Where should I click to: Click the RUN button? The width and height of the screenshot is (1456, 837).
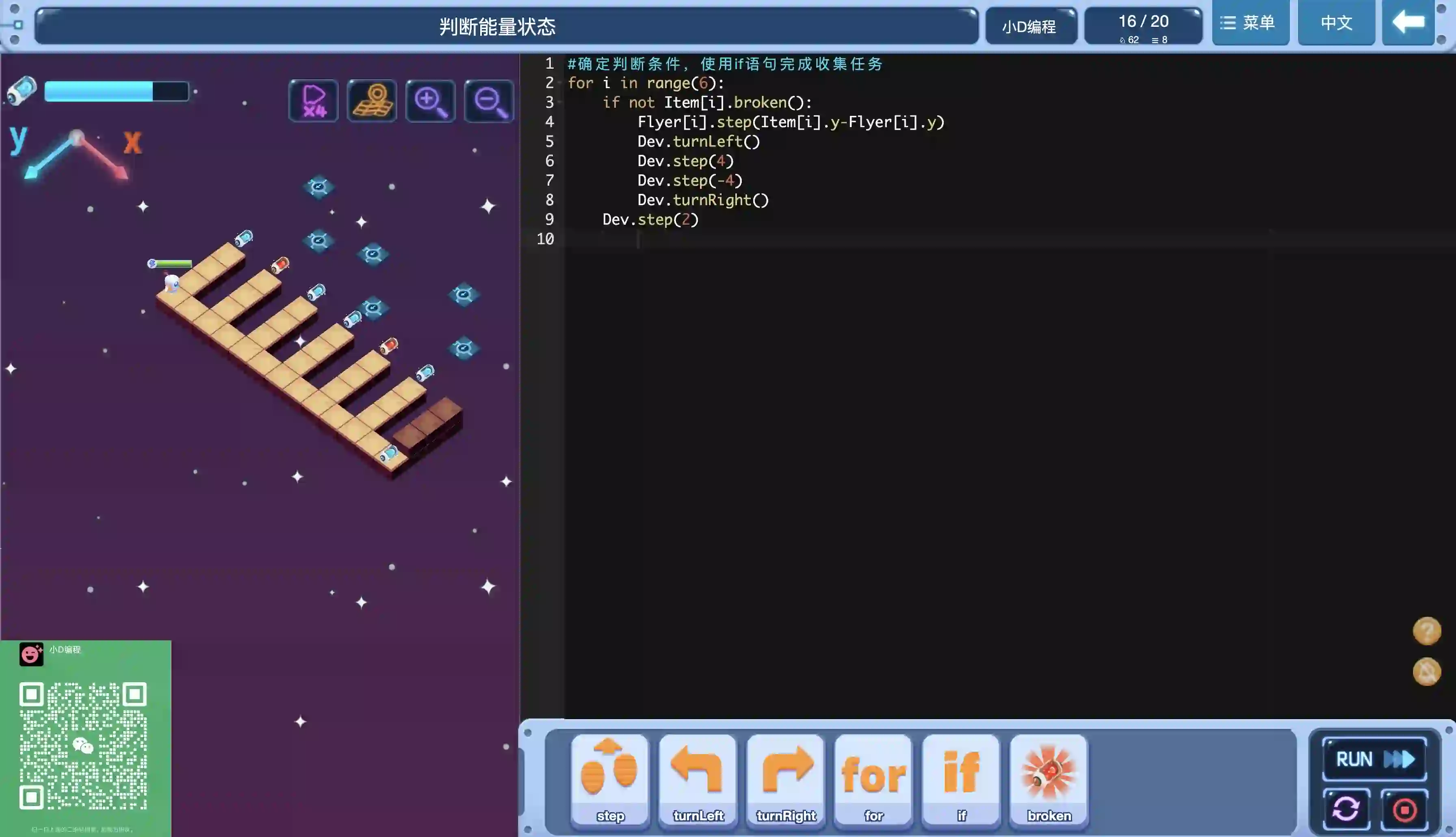click(1374, 759)
